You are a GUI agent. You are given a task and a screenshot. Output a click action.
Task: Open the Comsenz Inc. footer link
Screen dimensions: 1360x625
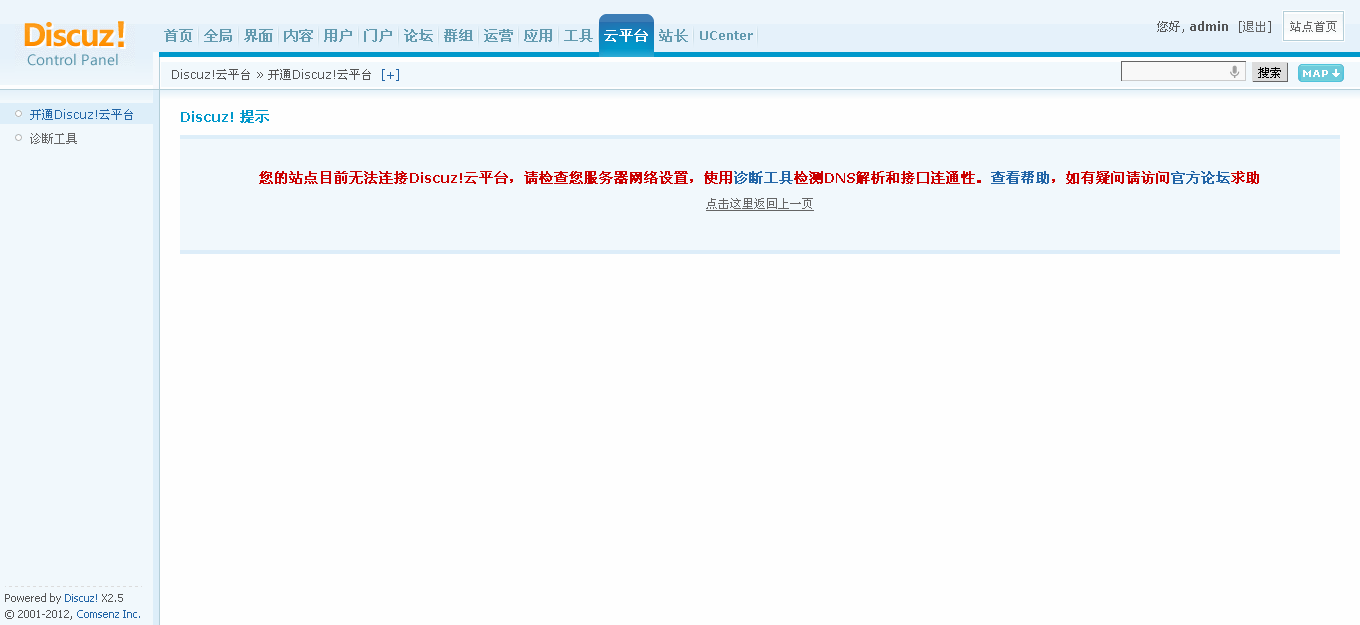[x=109, y=614]
